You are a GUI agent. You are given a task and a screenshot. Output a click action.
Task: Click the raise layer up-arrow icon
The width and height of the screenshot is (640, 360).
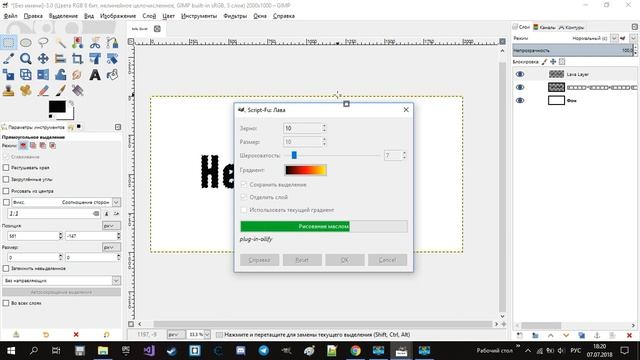pyautogui.click(x=551, y=336)
